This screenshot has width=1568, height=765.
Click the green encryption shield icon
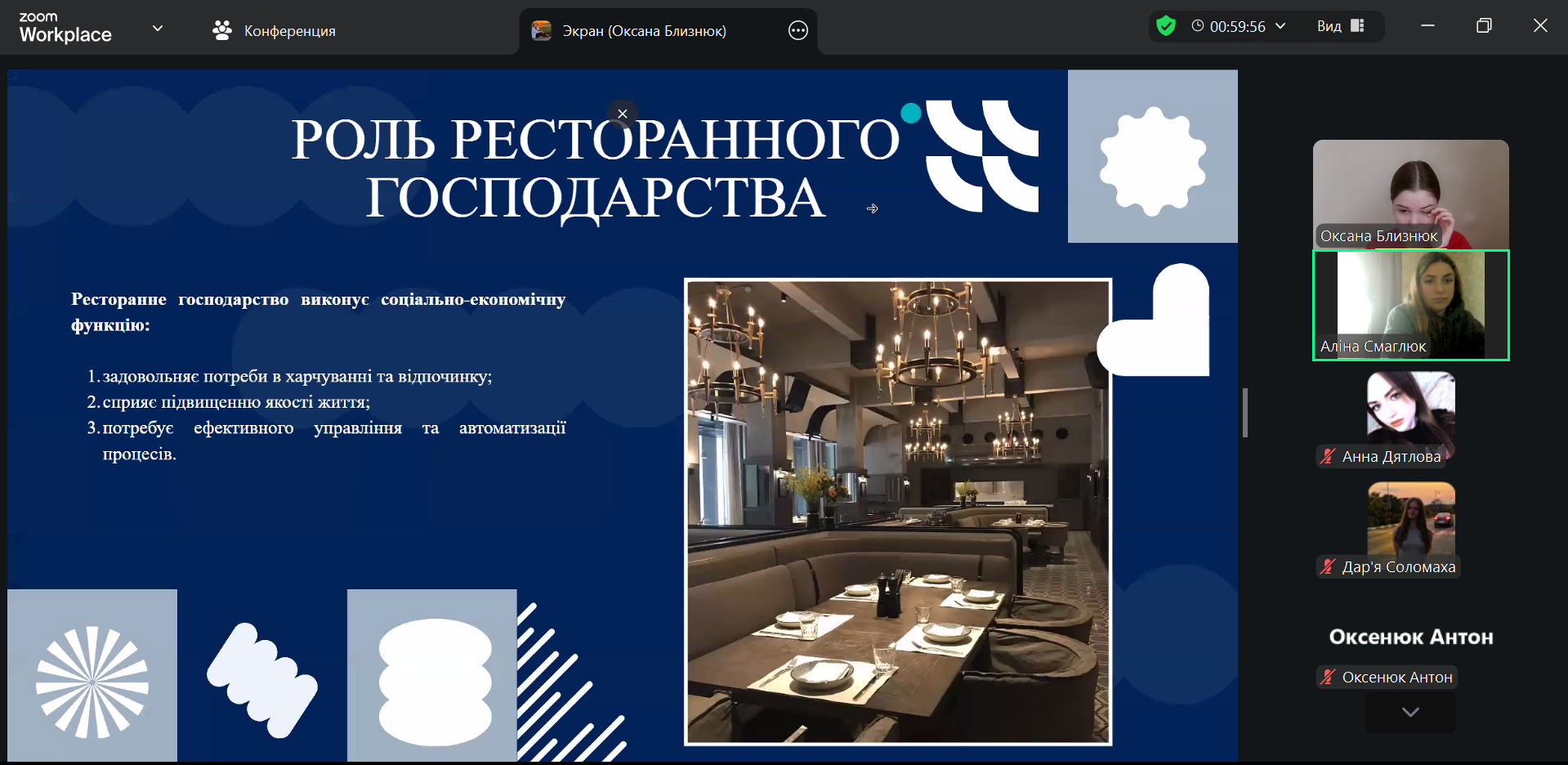click(1166, 26)
